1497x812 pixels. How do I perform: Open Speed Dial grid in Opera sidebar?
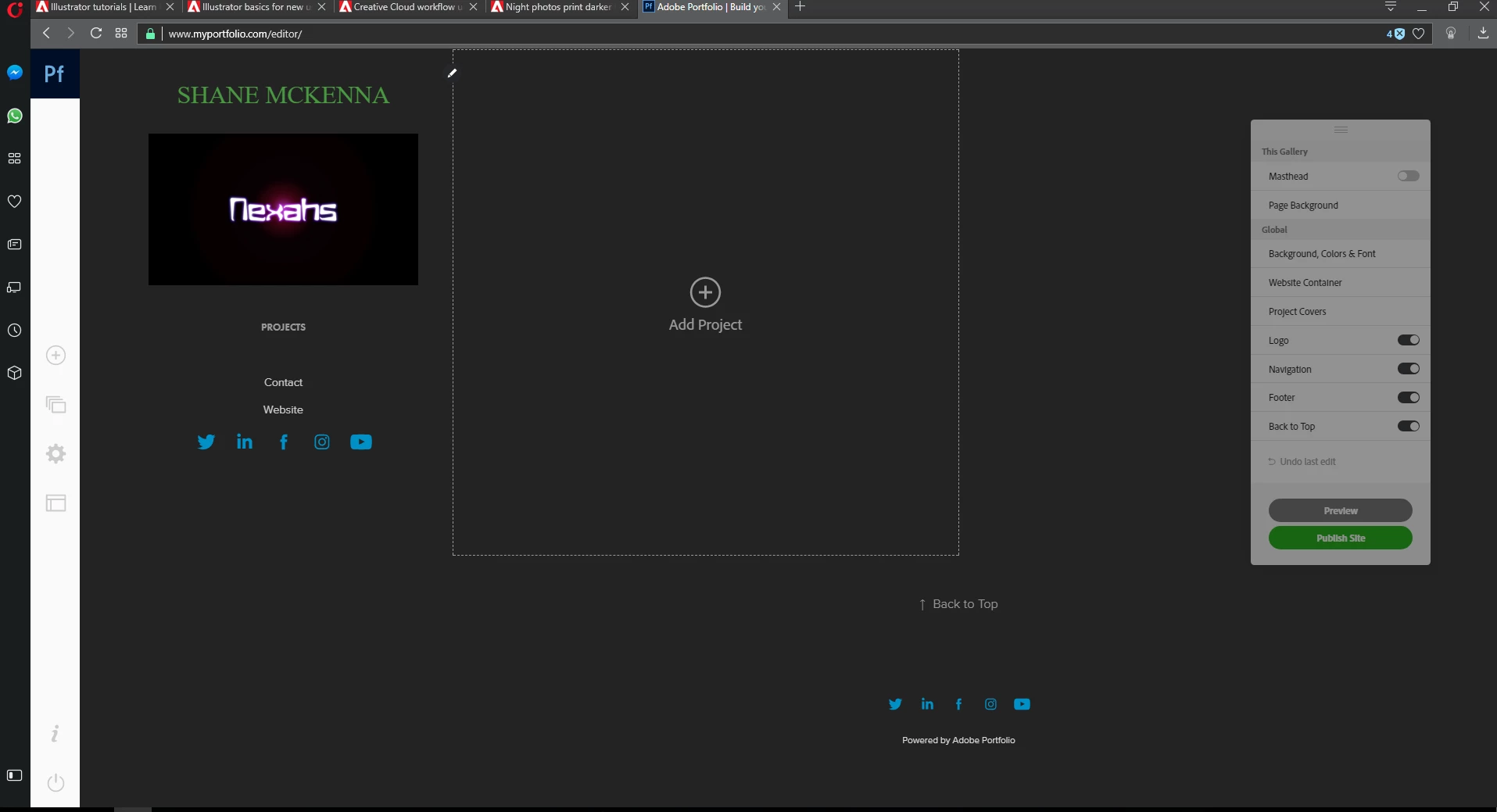pos(14,159)
